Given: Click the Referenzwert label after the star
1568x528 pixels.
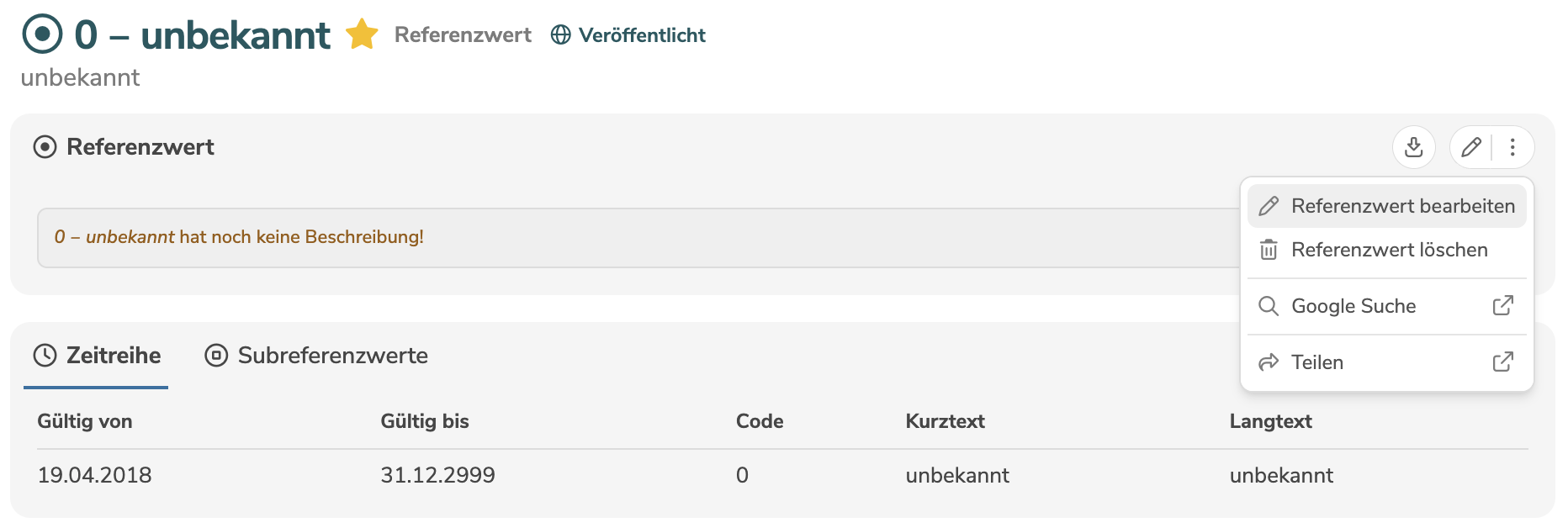Looking at the screenshot, I should click(464, 34).
